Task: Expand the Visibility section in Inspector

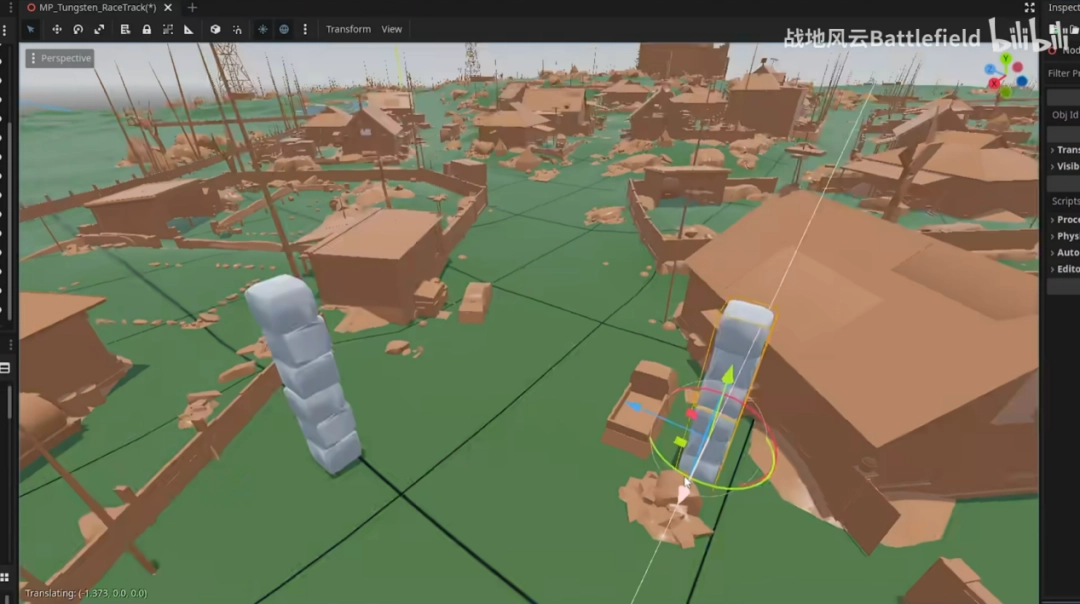Action: 1064,167
